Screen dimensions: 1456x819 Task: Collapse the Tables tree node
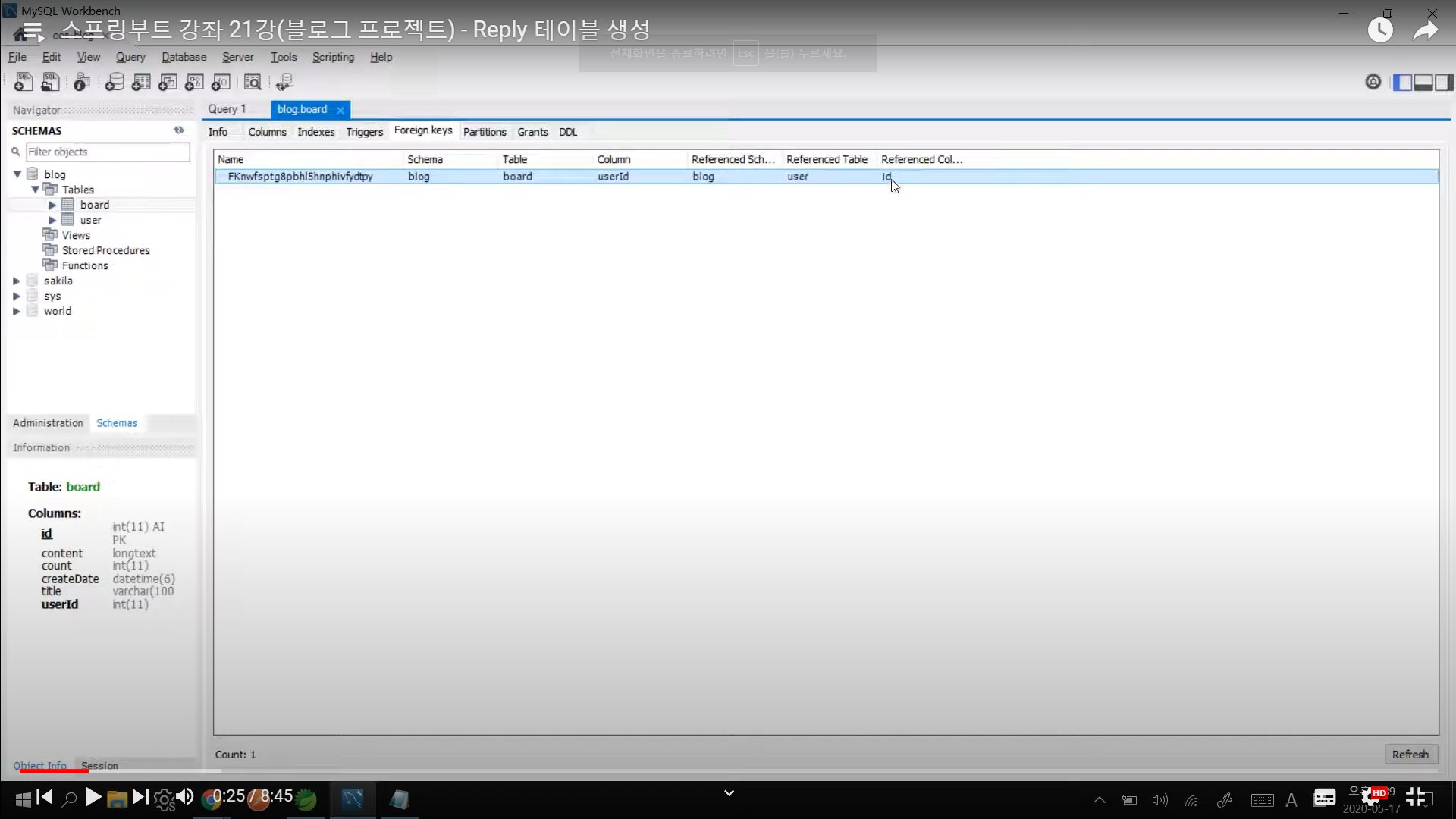click(x=35, y=190)
